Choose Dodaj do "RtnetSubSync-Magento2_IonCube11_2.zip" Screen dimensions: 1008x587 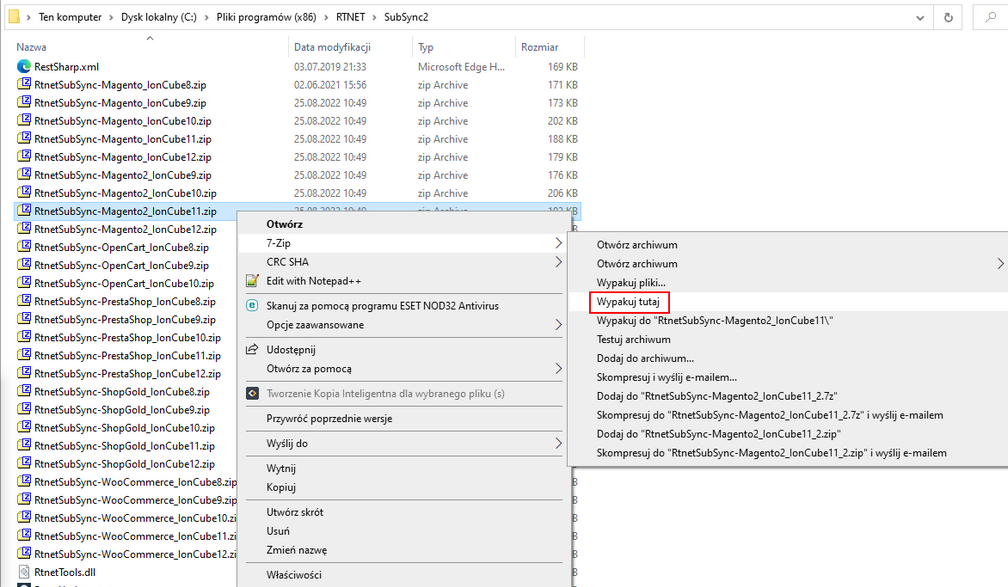pyautogui.click(x=719, y=434)
